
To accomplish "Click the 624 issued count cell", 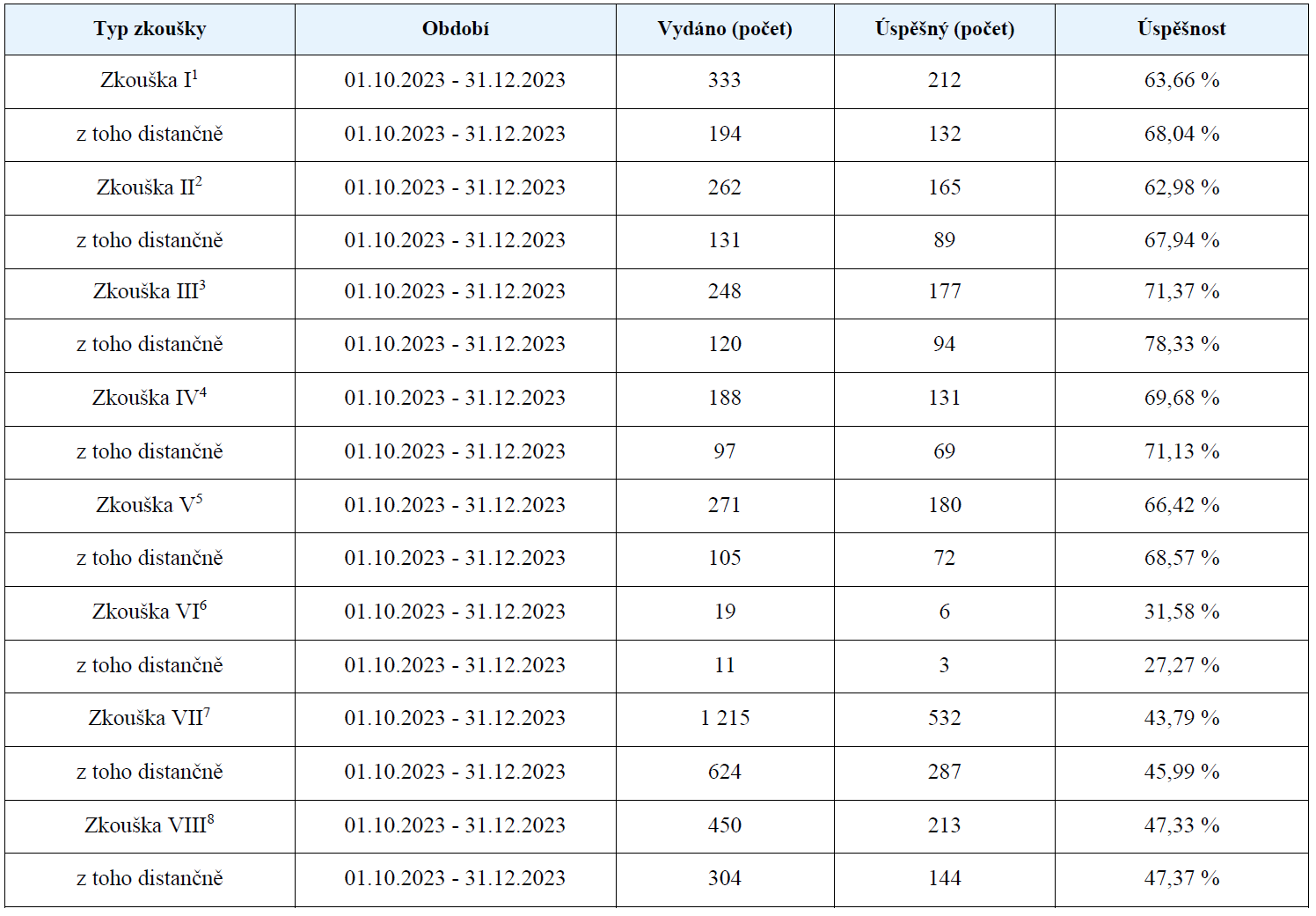I will [x=725, y=773].
